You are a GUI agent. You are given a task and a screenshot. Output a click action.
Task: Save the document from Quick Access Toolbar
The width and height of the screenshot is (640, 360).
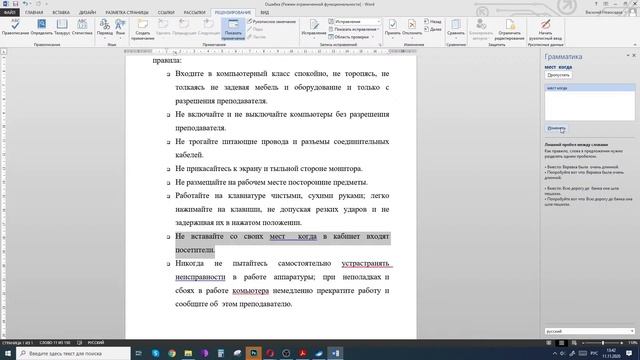[x=16, y=4]
